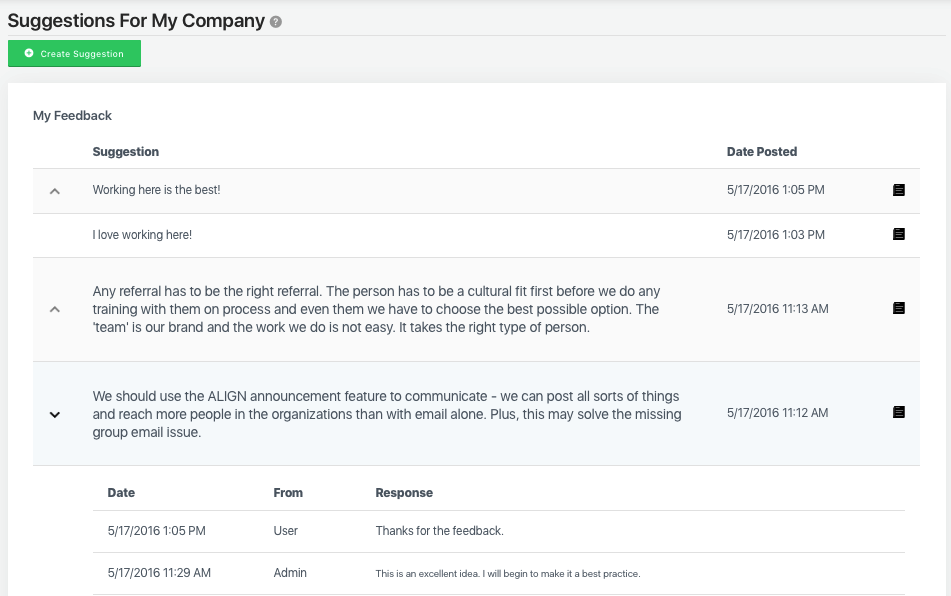
Task: Select the 'Thanks for the feedback.' response
Action: [439, 531]
